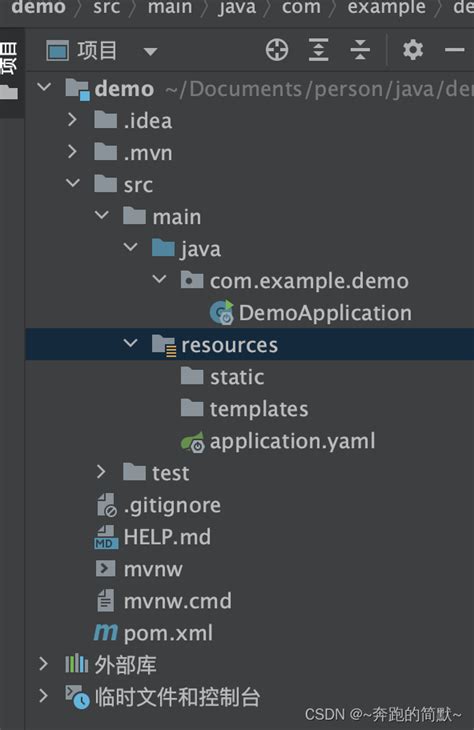
Task: Open the 项目 view dropdown
Action: [150, 51]
